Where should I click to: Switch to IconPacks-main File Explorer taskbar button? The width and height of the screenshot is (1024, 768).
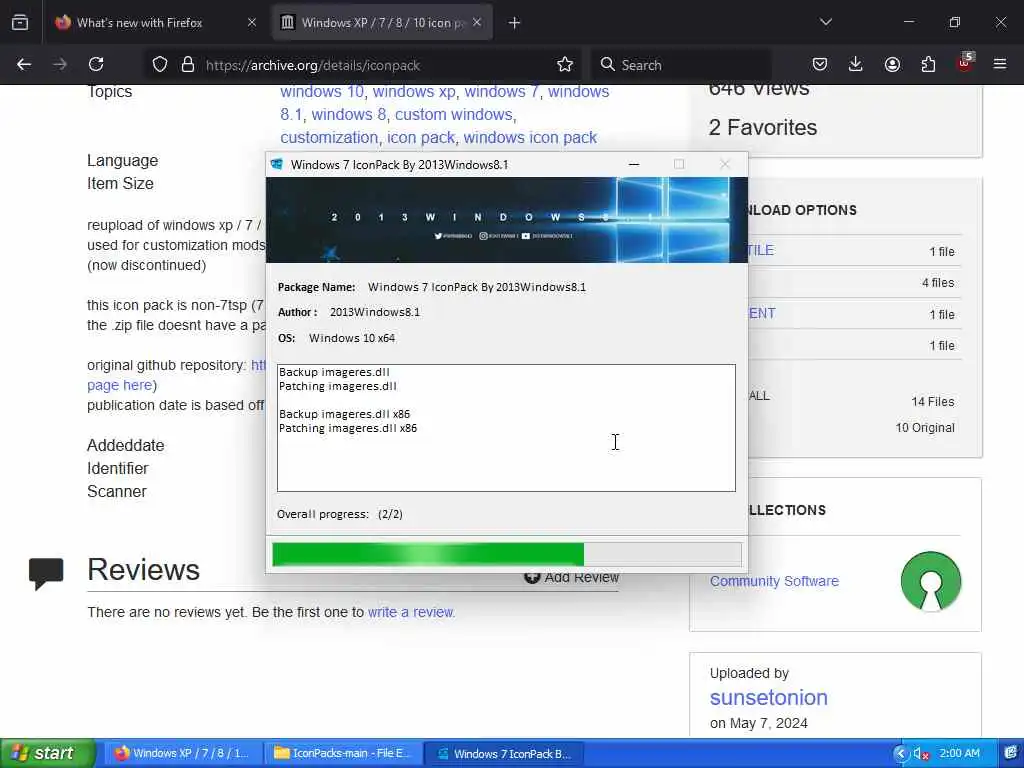(342, 754)
